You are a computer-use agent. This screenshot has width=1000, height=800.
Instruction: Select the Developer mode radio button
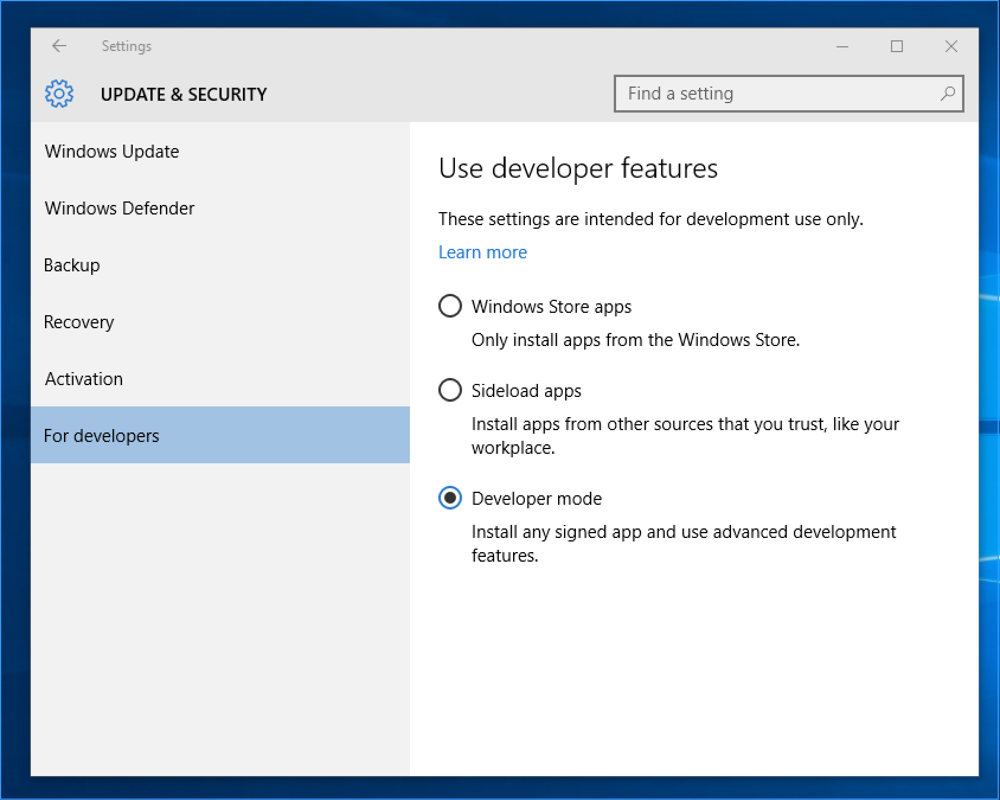coord(450,498)
